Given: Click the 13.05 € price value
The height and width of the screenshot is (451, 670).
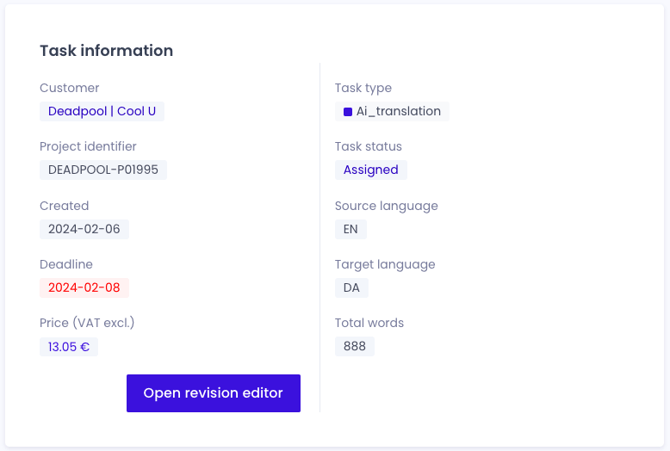Looking at the screenshot, I should [x=69, y=347].
